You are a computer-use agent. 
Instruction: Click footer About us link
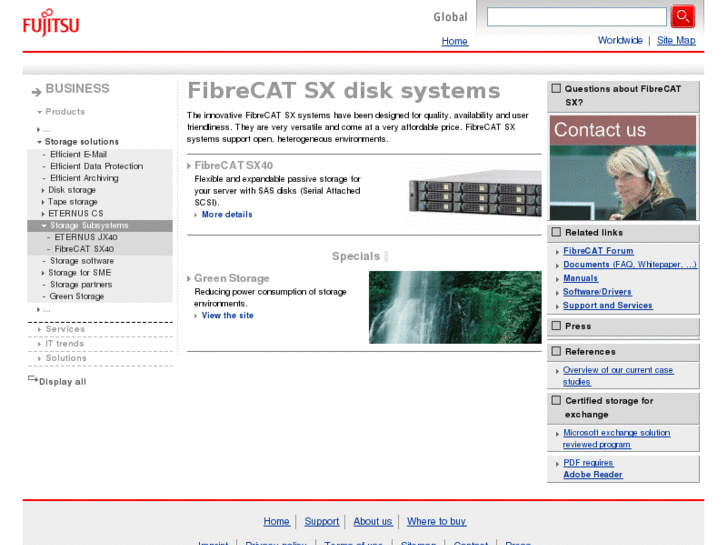click(x=372, y=521)
